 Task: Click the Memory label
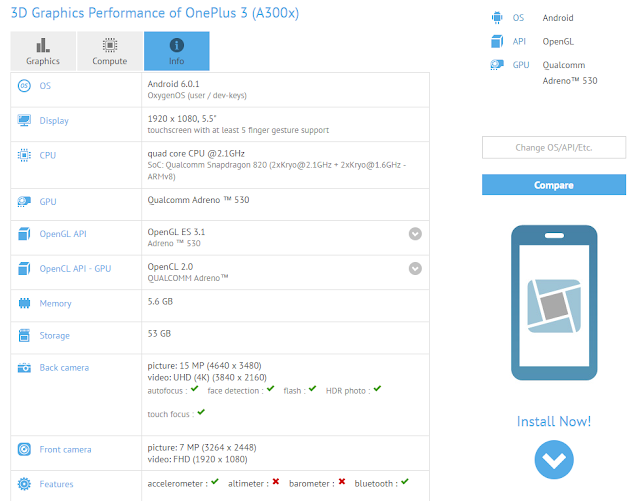pyautogui.click(x=55, y=303)
